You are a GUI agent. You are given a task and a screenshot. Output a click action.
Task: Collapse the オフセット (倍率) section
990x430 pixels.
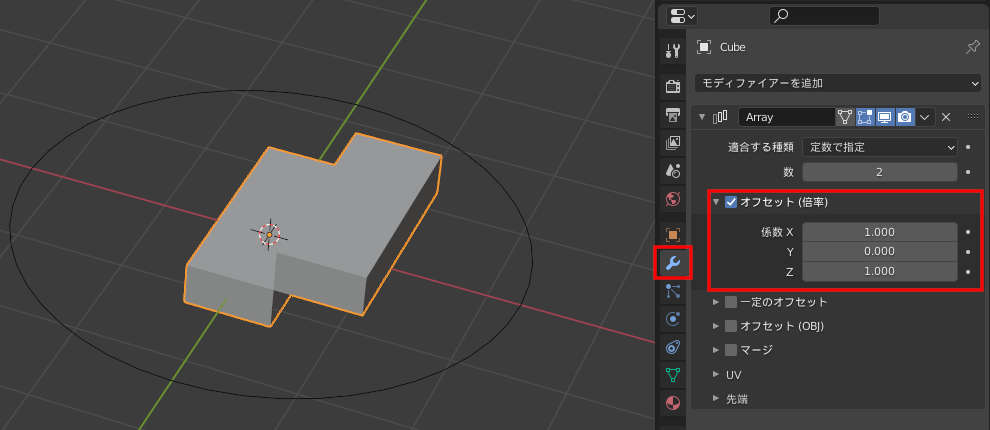(716, 202)
